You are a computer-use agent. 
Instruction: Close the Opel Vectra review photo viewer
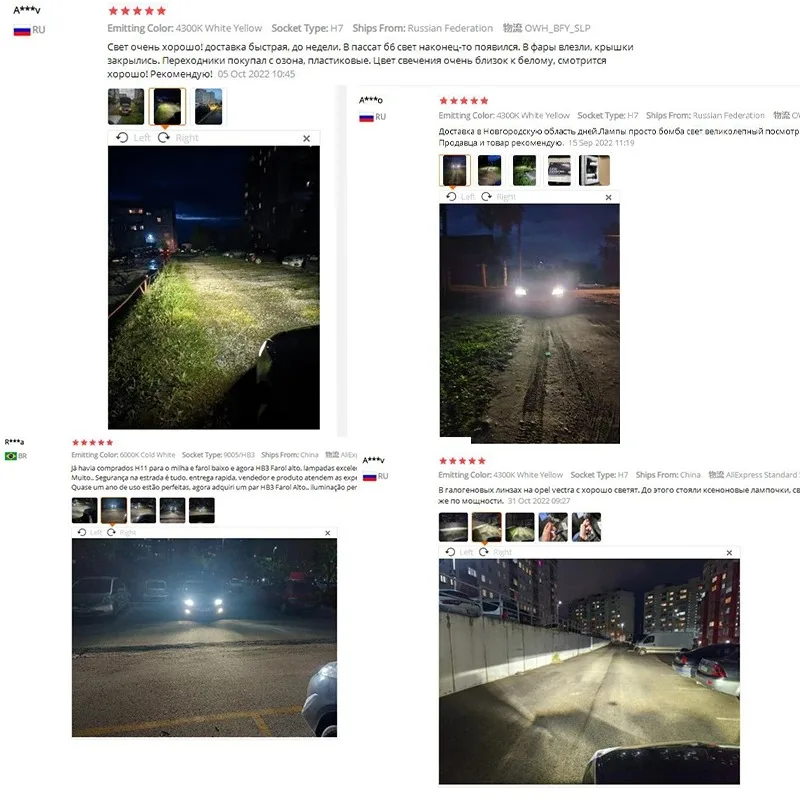click(729, 553)
